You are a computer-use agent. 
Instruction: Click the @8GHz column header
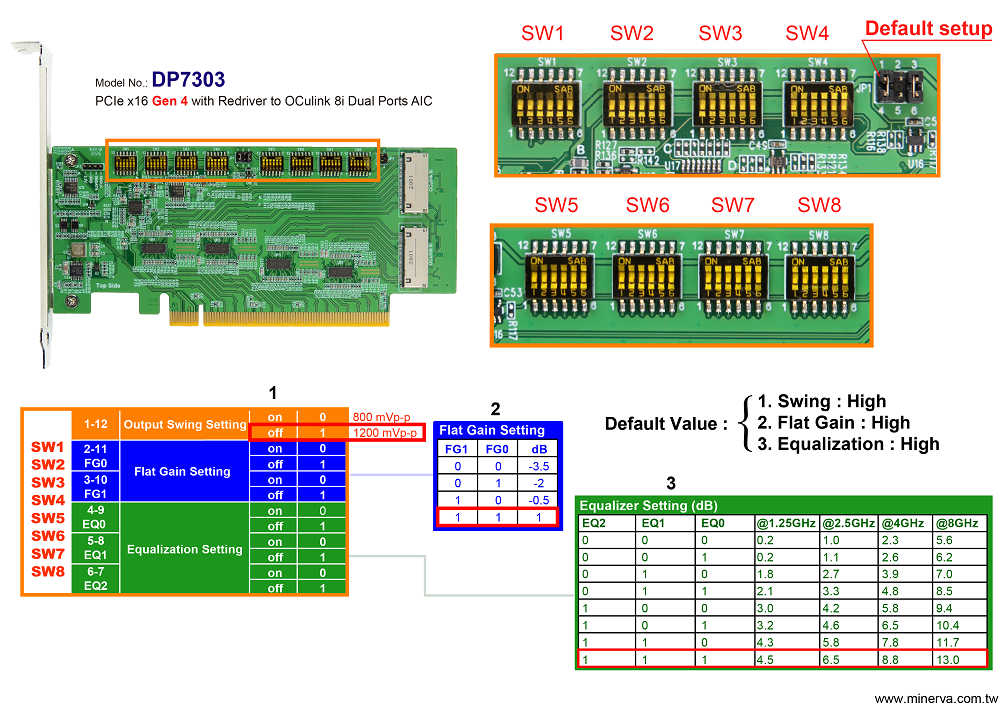click(x=959, y=523)
